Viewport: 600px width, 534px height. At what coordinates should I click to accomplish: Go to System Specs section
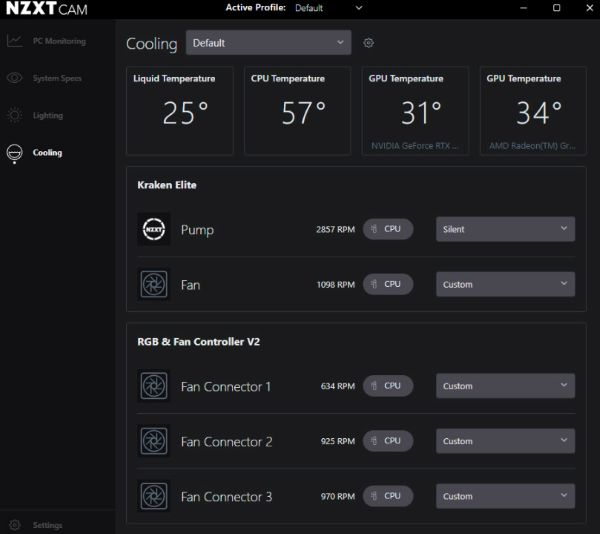click(57, 78)
